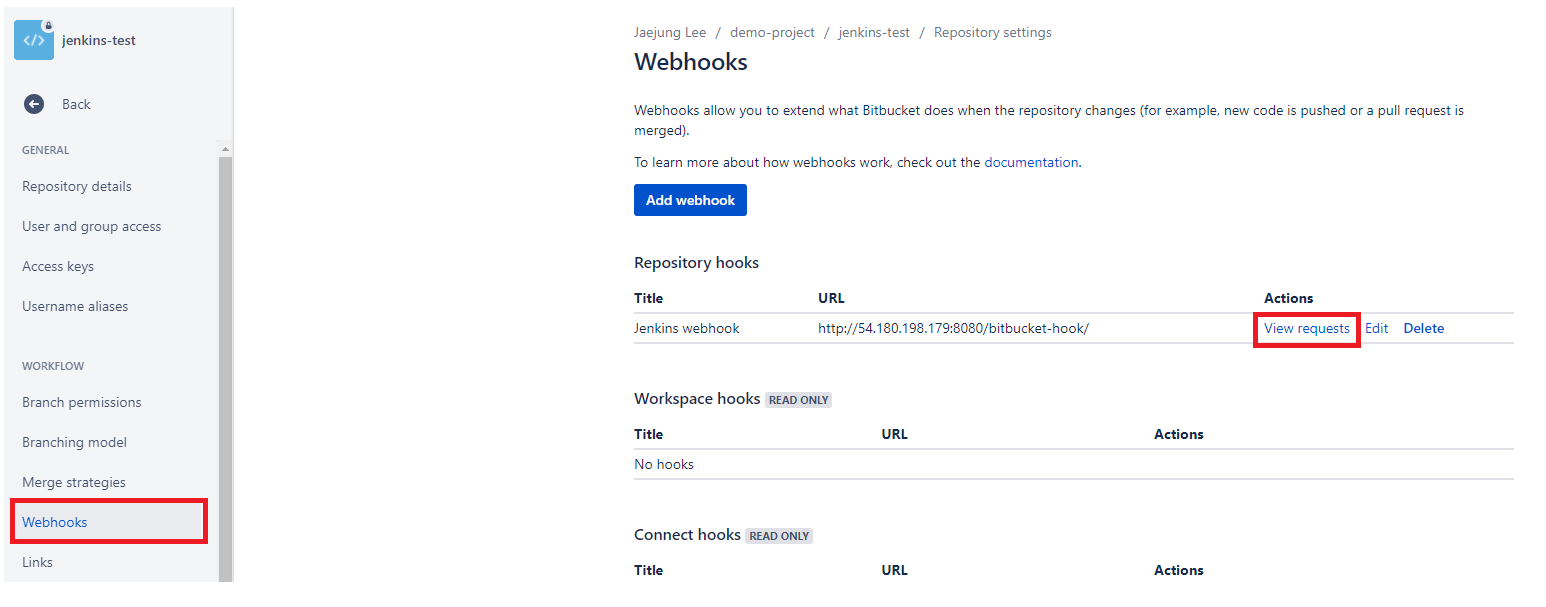Open Merge strategies page
This screenshot has width=1546, height=607.
(x=74, y=482)
